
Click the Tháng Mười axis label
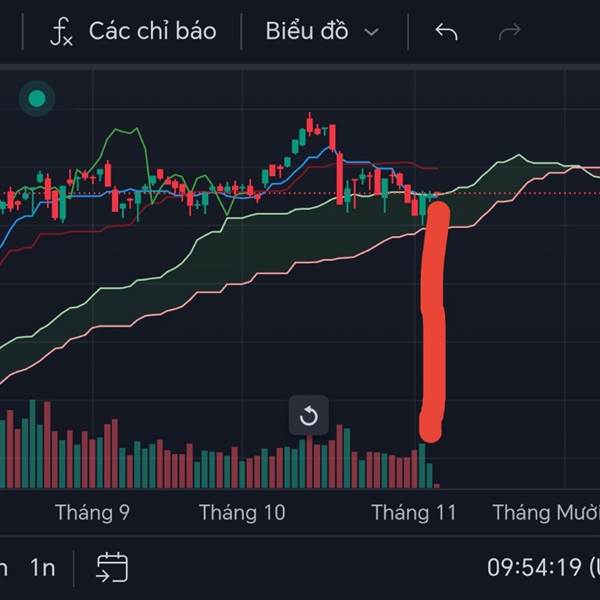click(x=545, y=513)
